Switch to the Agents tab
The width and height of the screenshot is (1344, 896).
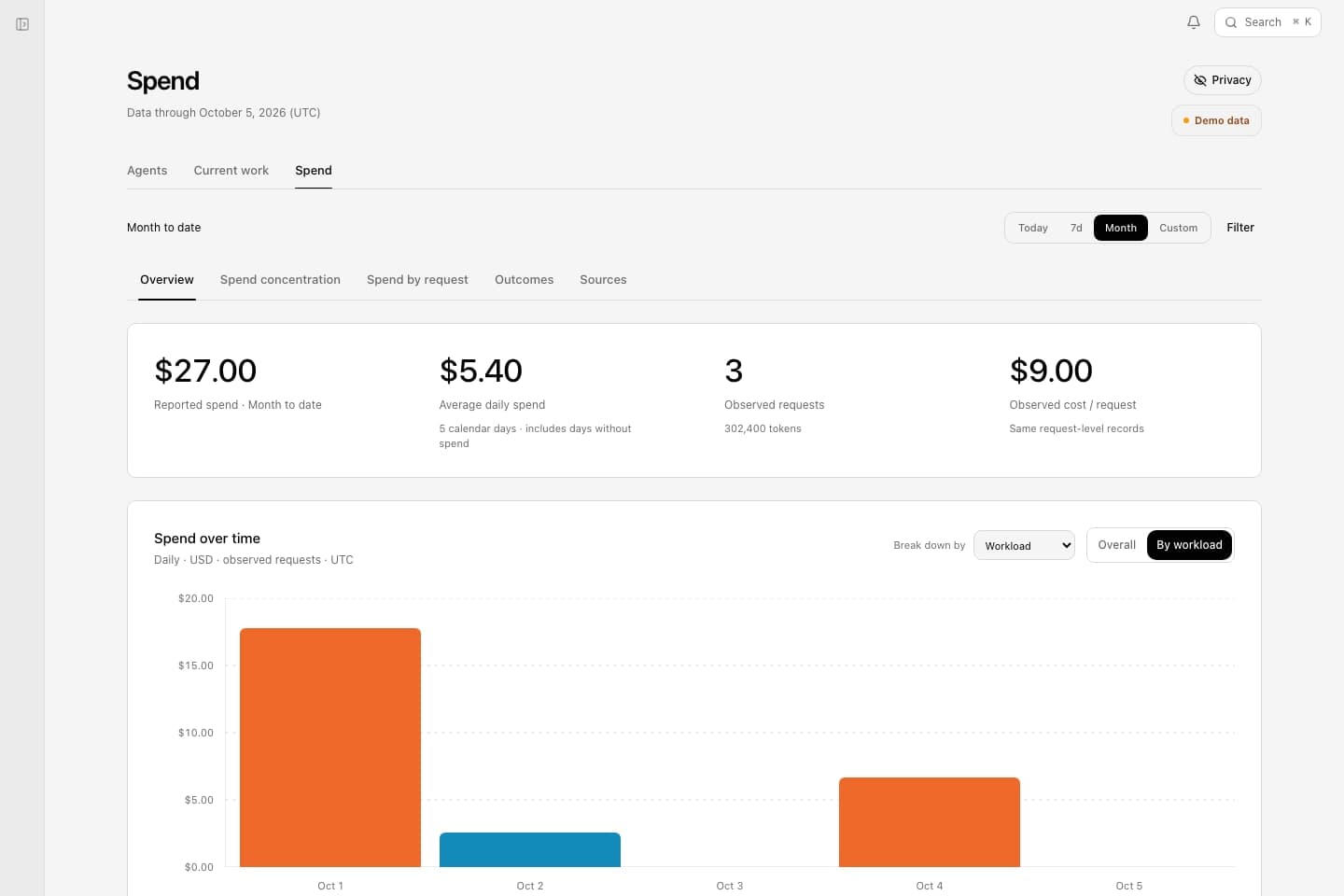(147, 171)
